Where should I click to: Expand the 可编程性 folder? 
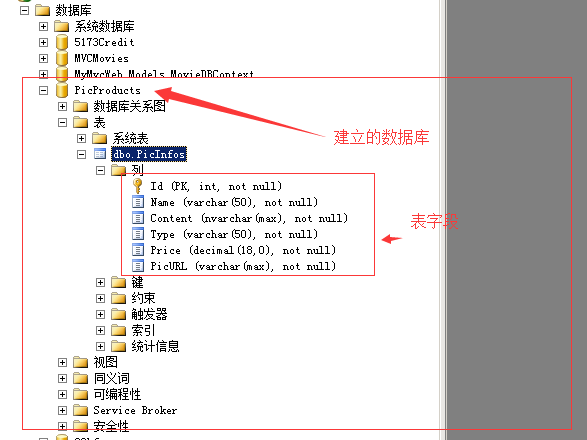62,394
